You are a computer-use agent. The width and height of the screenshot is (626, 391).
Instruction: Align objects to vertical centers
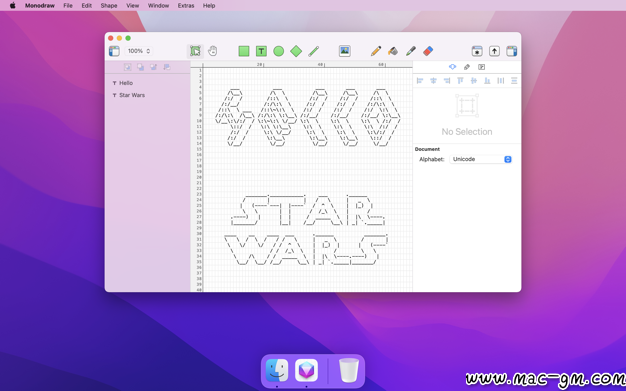474,81
